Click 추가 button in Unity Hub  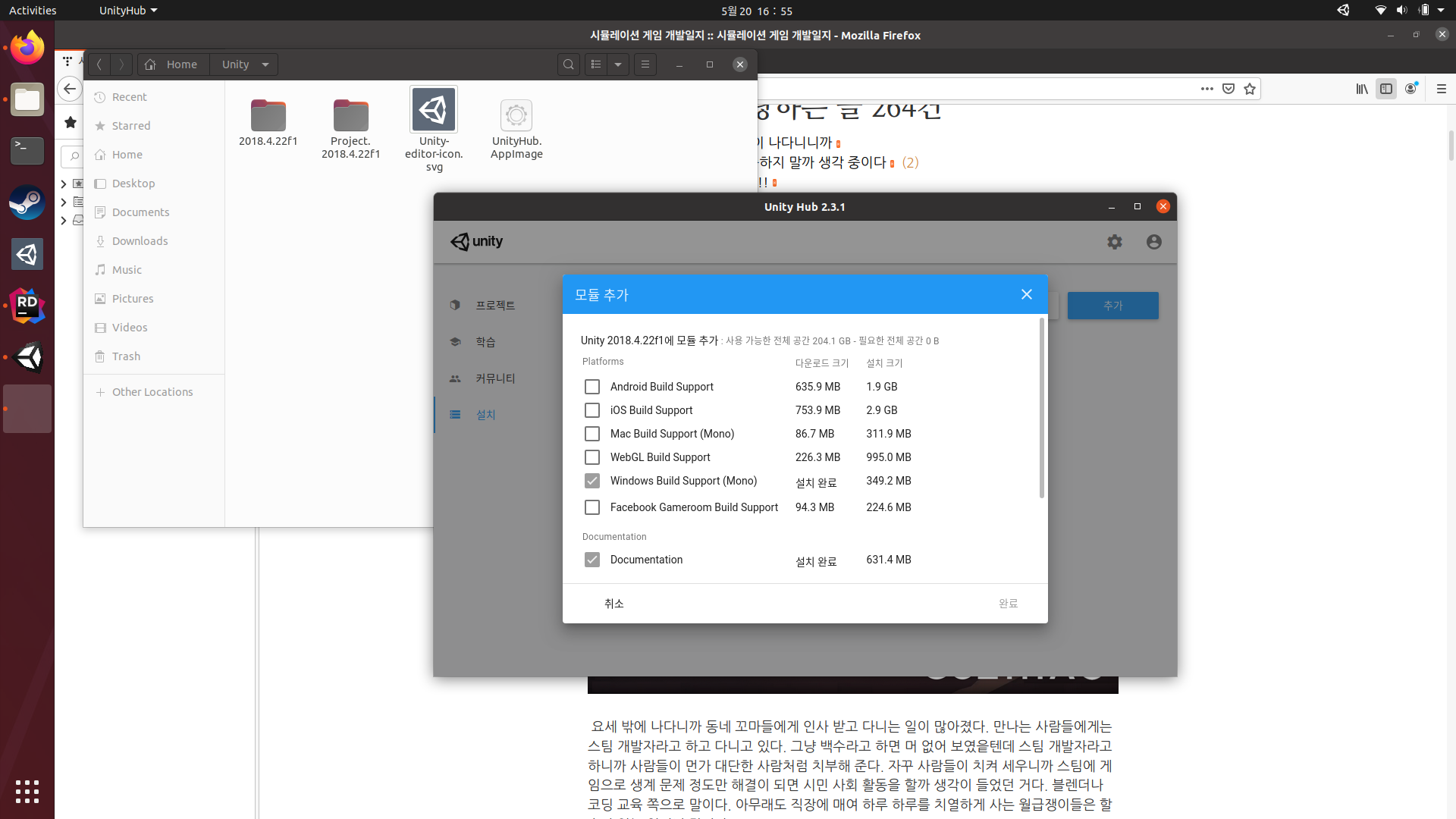(1112, 306)
